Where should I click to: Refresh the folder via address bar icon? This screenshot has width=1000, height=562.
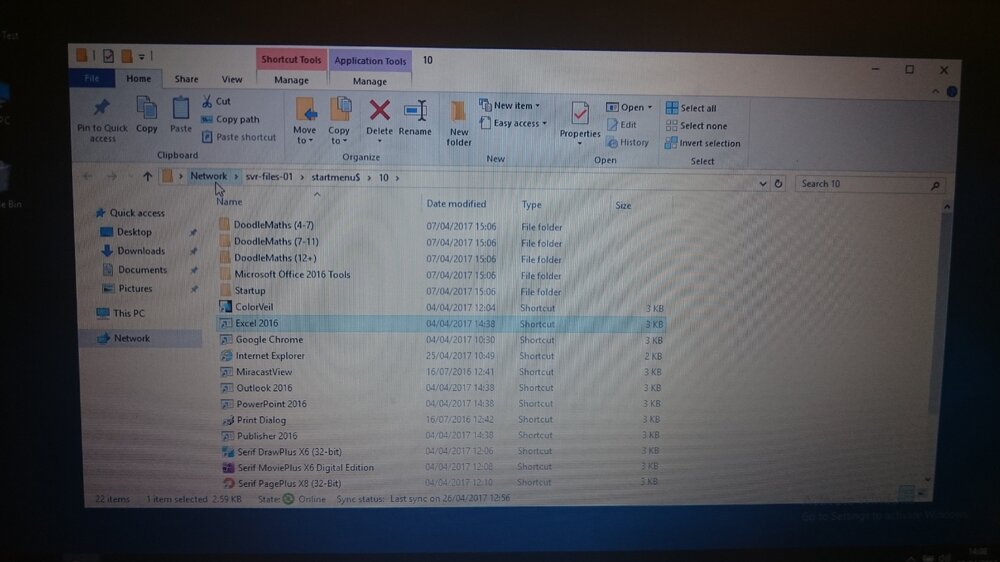point(778,184)
